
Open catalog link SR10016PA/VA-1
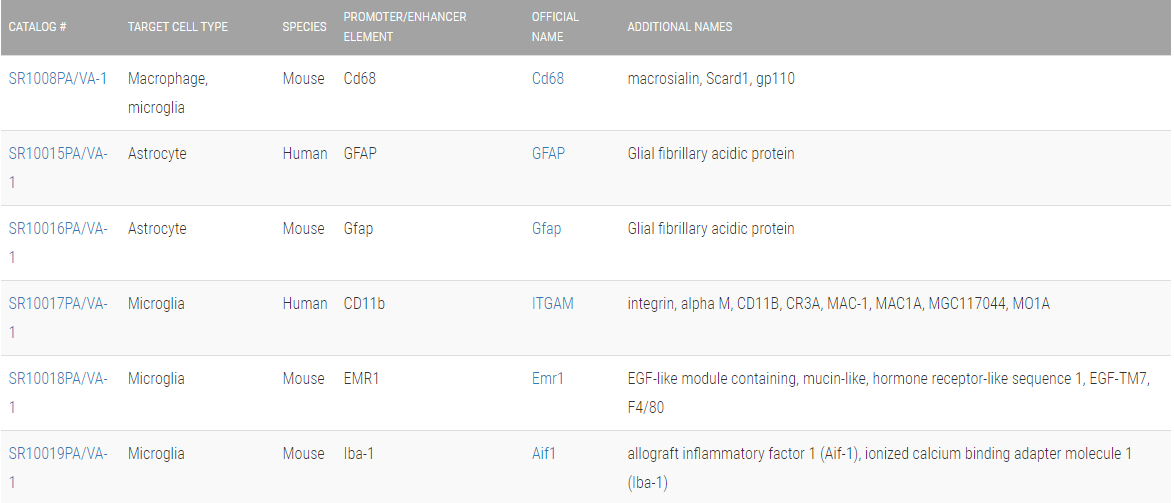click(x=58, y=228)
